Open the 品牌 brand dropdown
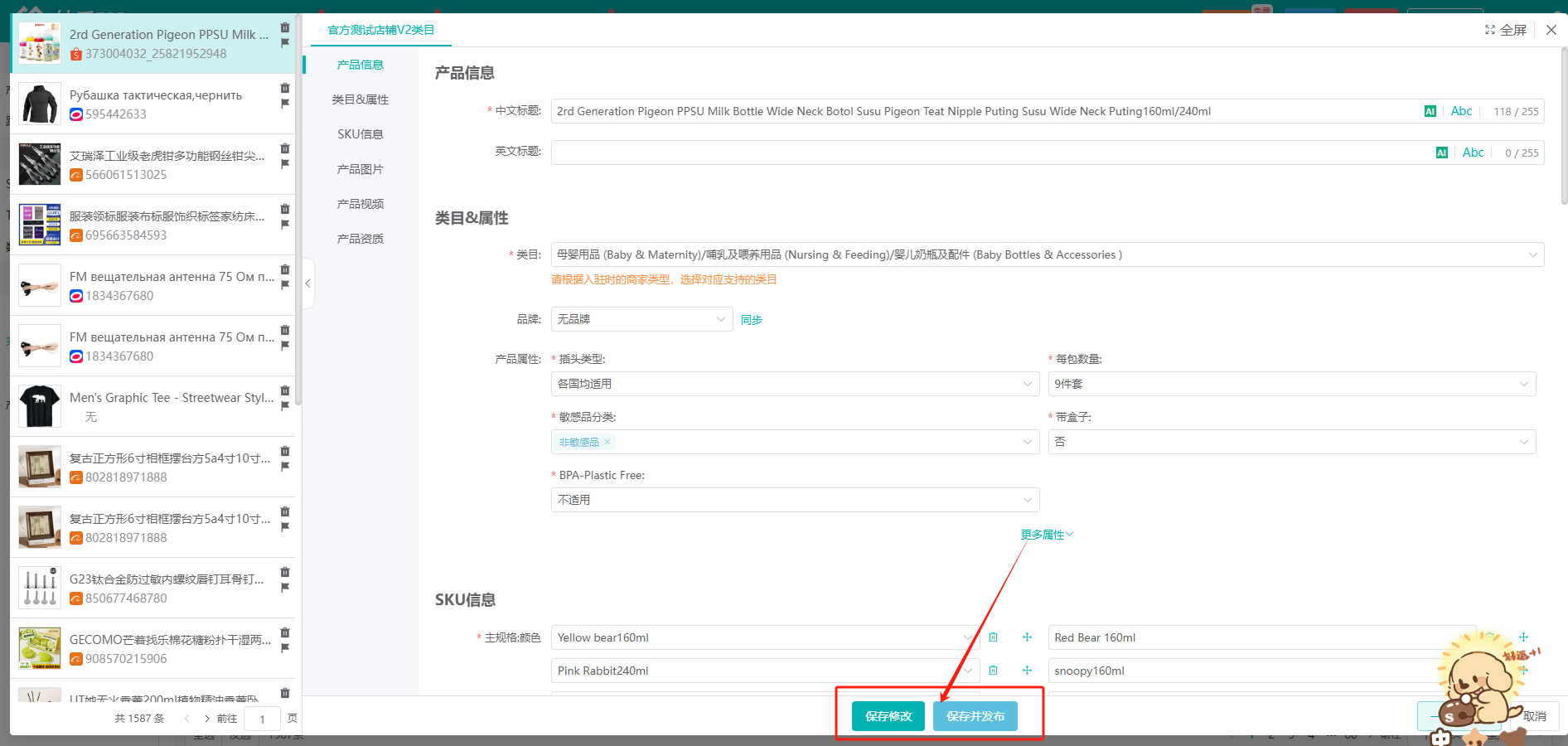This screenshot has height=746, width=1568. point(641,319)
